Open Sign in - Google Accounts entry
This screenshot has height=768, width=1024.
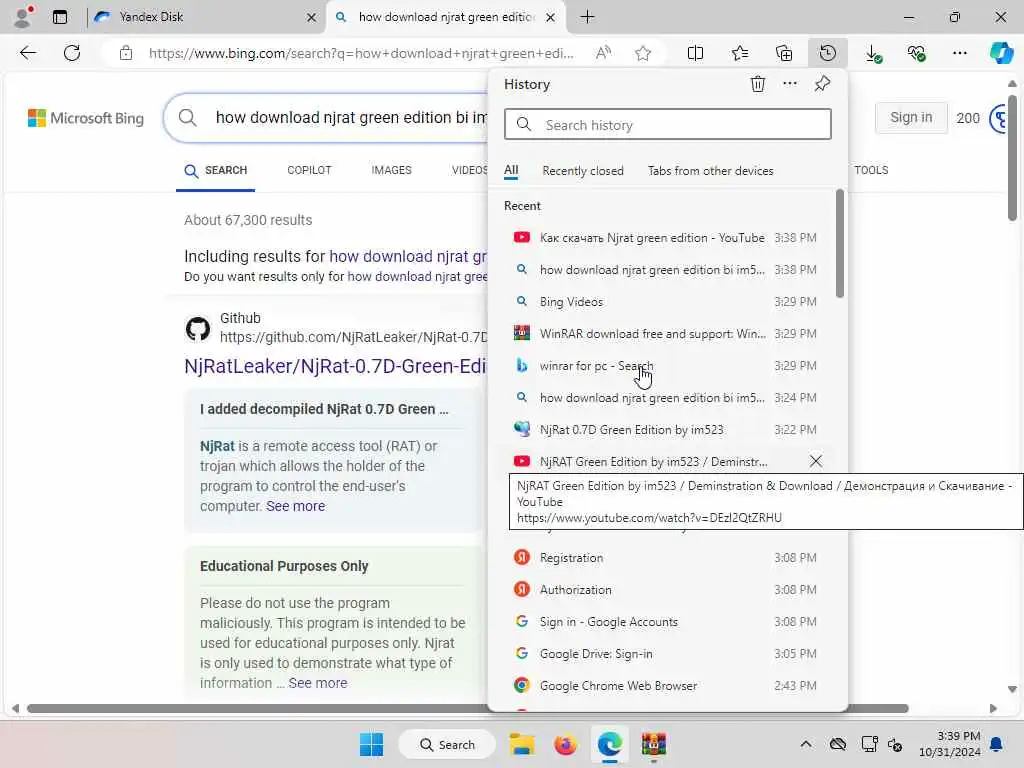pos(666,622)
